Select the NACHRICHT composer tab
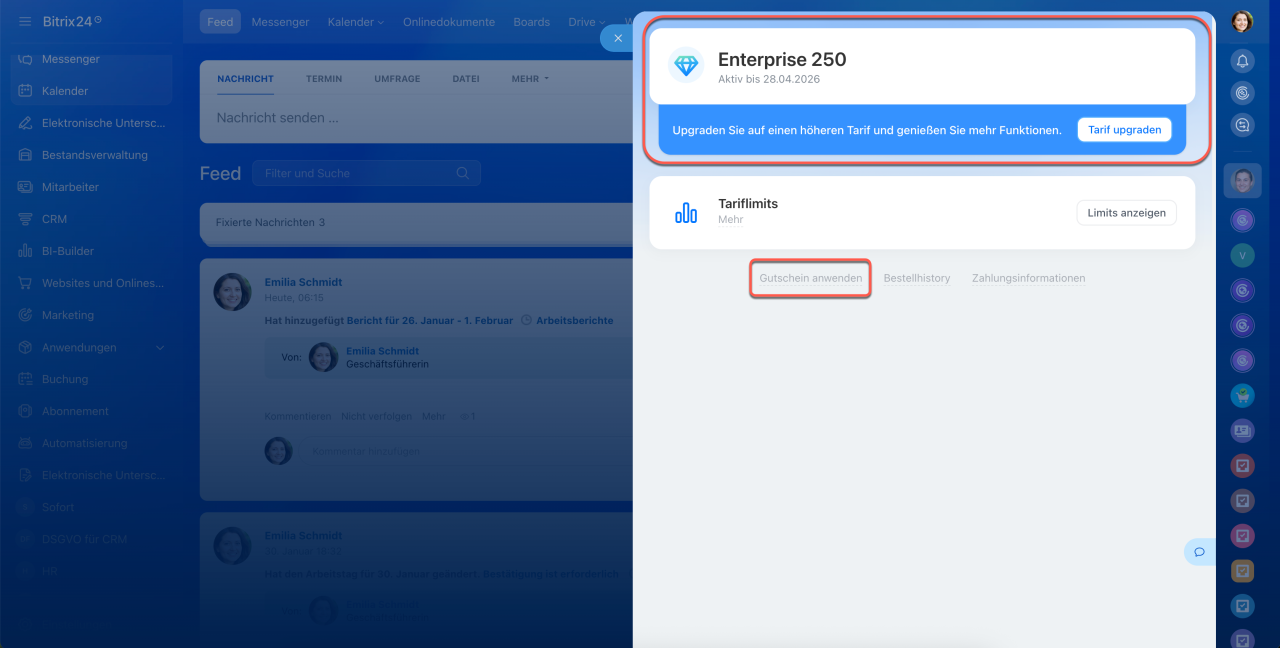 pyautogui.click(x=245, y=78)
